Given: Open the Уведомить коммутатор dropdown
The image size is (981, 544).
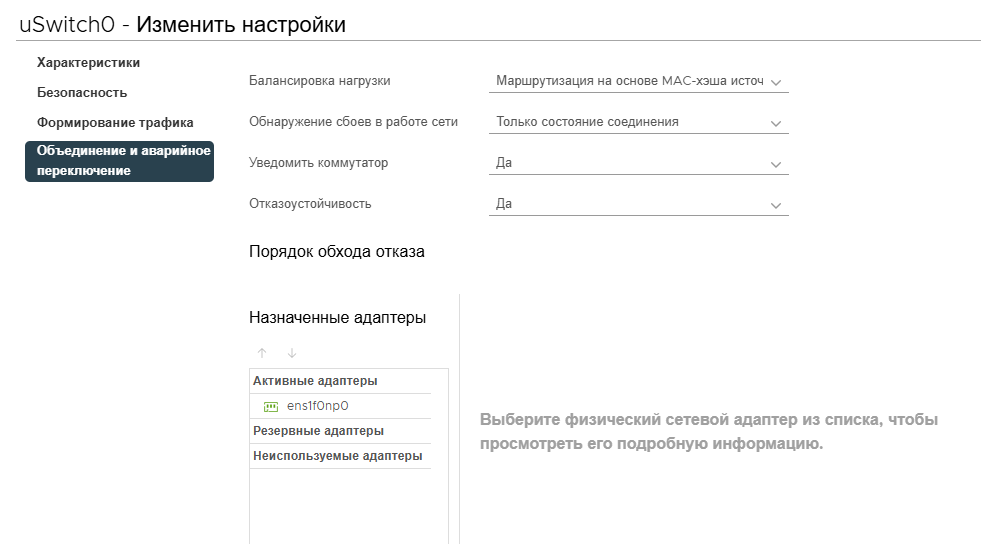Looking at the screenshot, I should [638, 163].
